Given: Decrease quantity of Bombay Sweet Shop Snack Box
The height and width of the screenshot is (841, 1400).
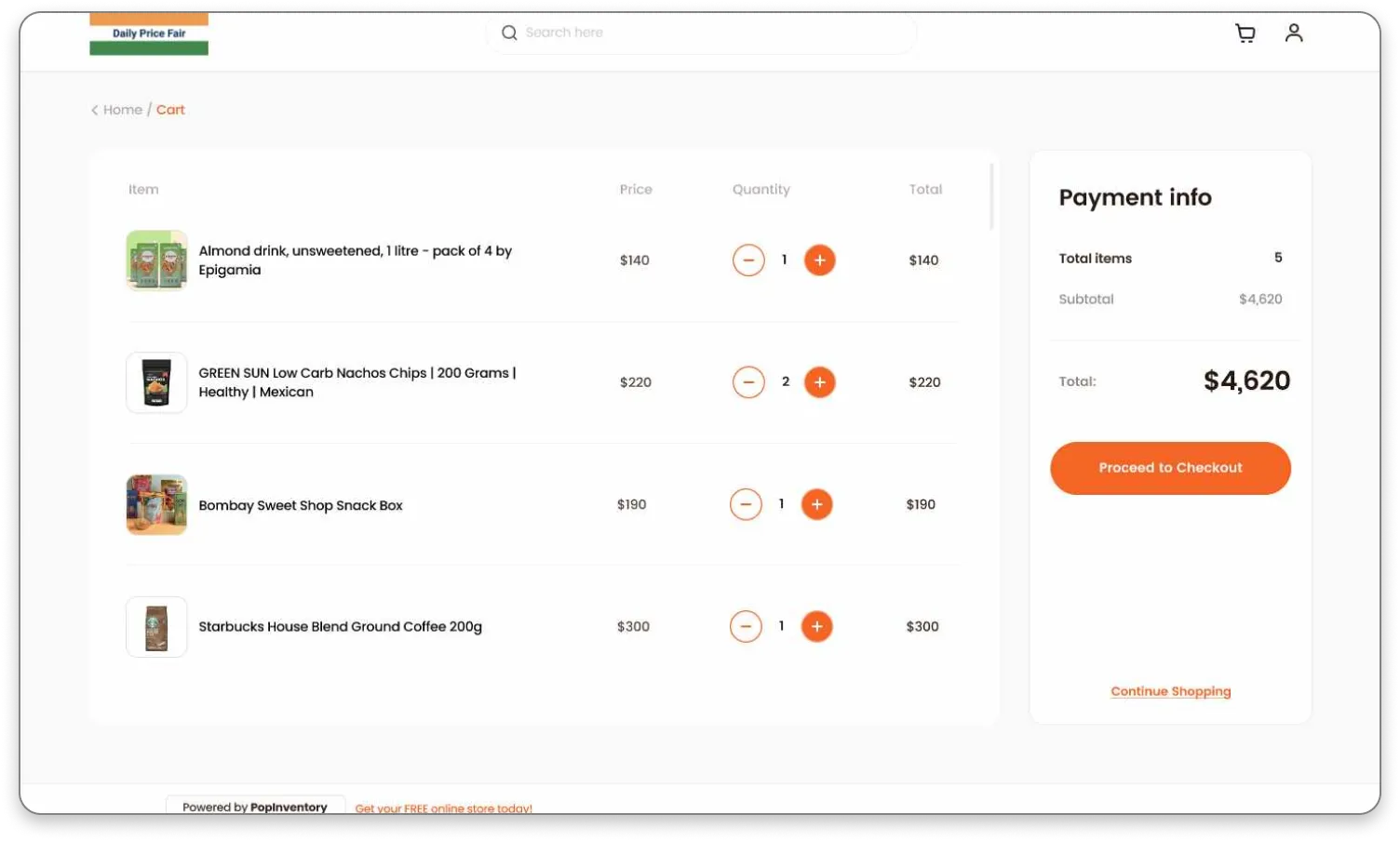Looking at the screenshot, I should [x=746, y=504].
